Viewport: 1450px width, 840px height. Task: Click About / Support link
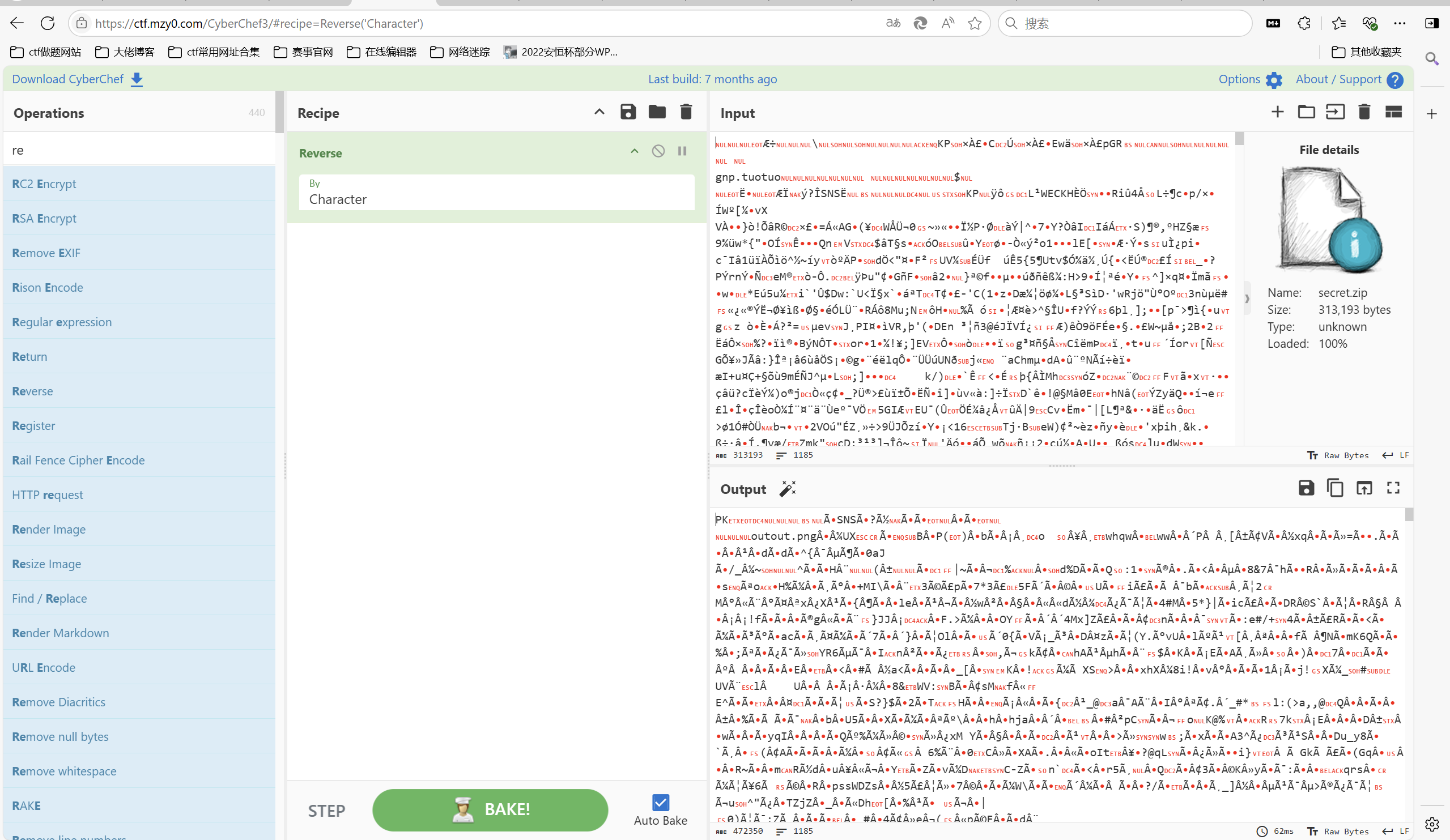pos(1338,79)
